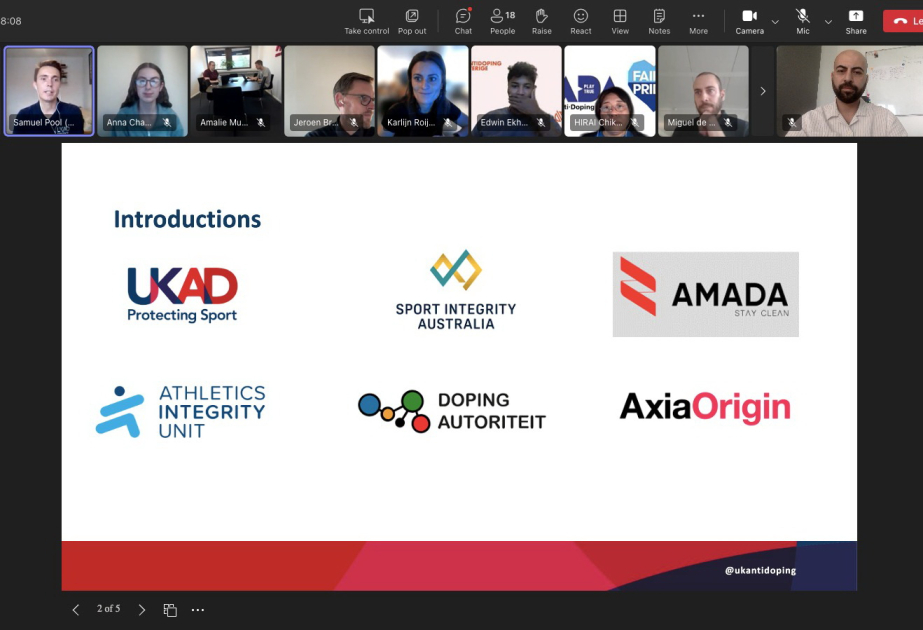Click the meeting timer showing 8:08
Image resolution: width=923 pixels, height=630 pixels.
coord(11,21)
